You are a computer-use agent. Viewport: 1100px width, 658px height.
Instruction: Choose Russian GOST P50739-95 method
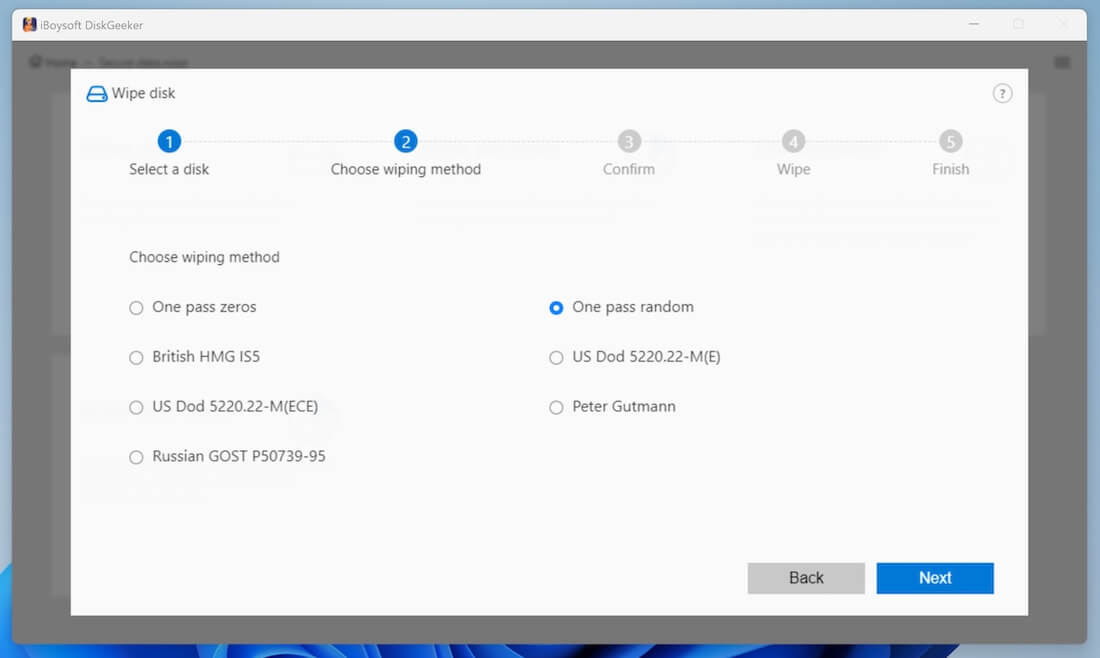pos(137,457)
